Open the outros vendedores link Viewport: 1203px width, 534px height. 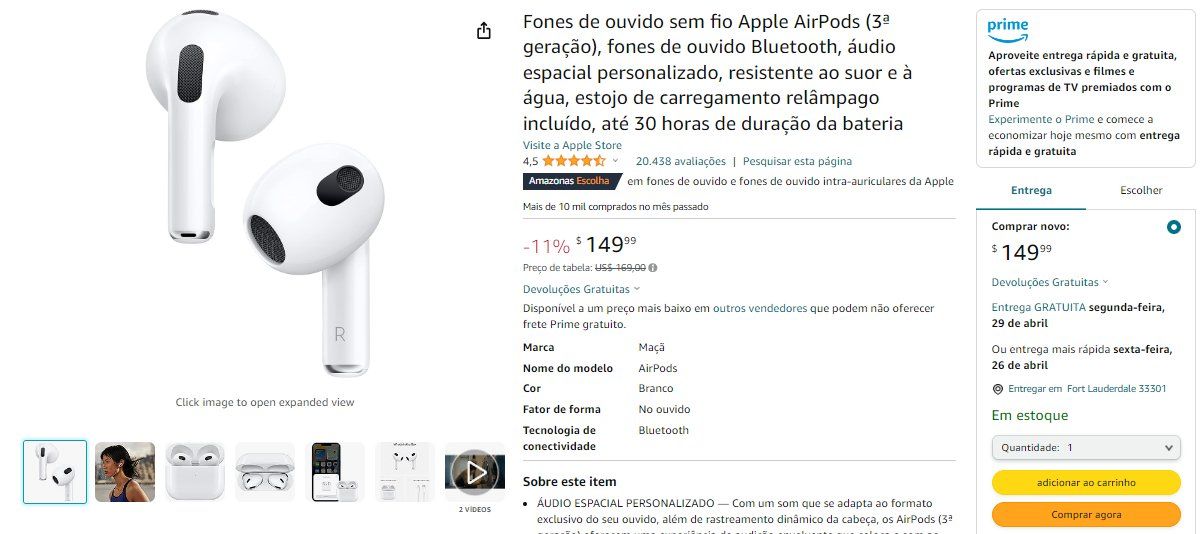(760, 308)
